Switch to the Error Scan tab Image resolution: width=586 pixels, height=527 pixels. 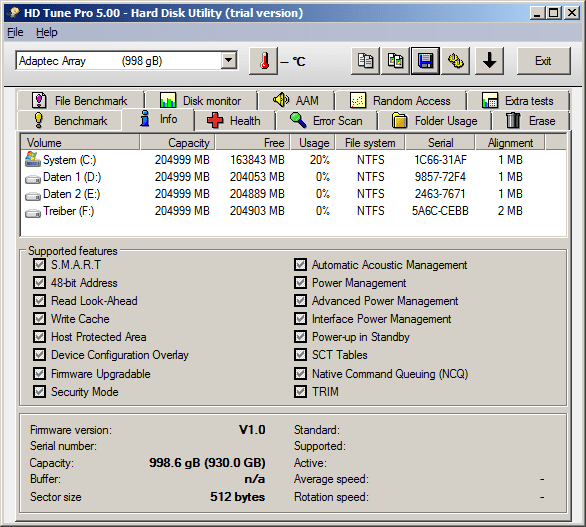pyautogui.click(x=326, y=121)
